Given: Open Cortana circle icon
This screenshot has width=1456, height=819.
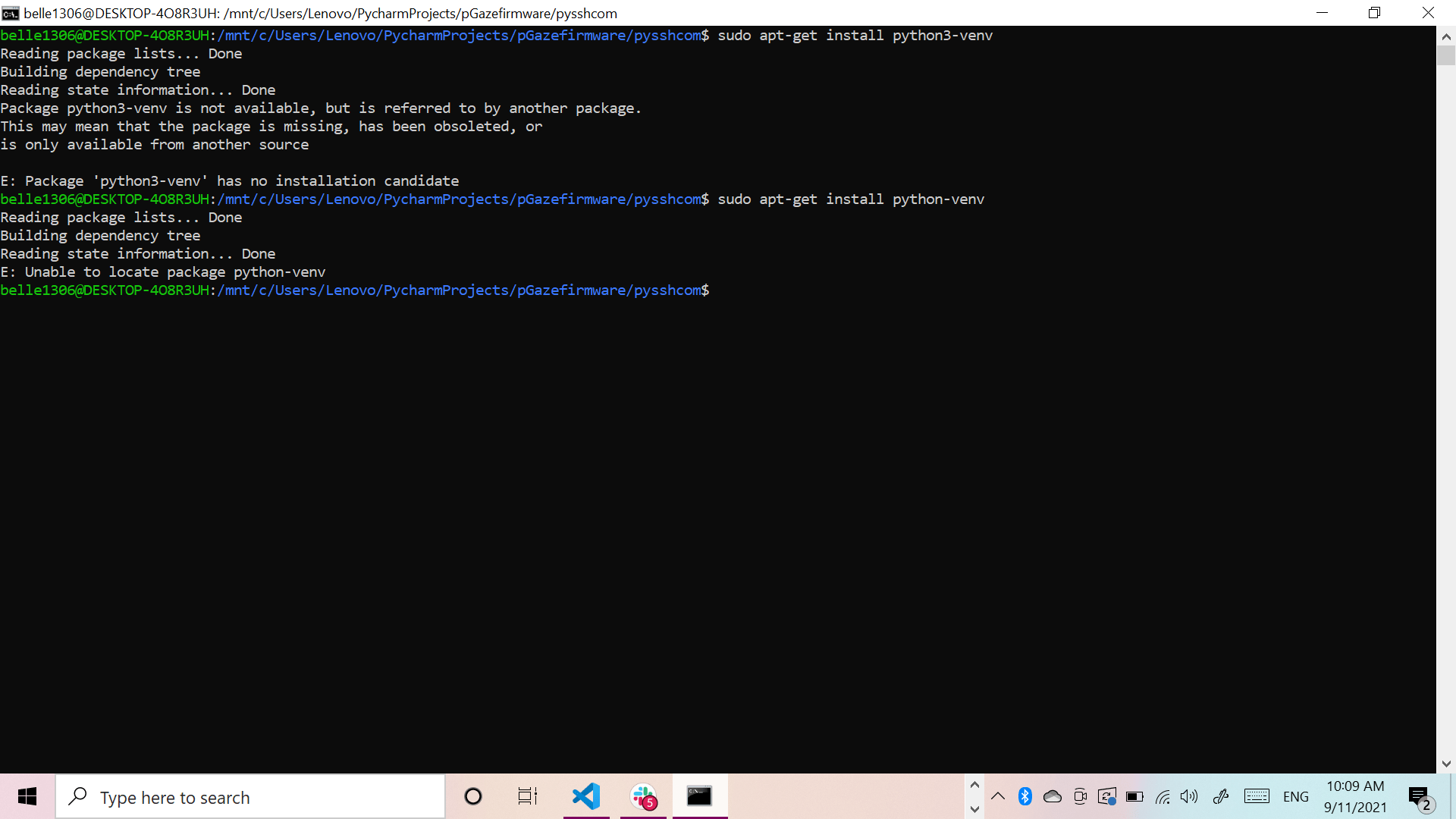Looking at the screenshot, I should pos(473,796).
